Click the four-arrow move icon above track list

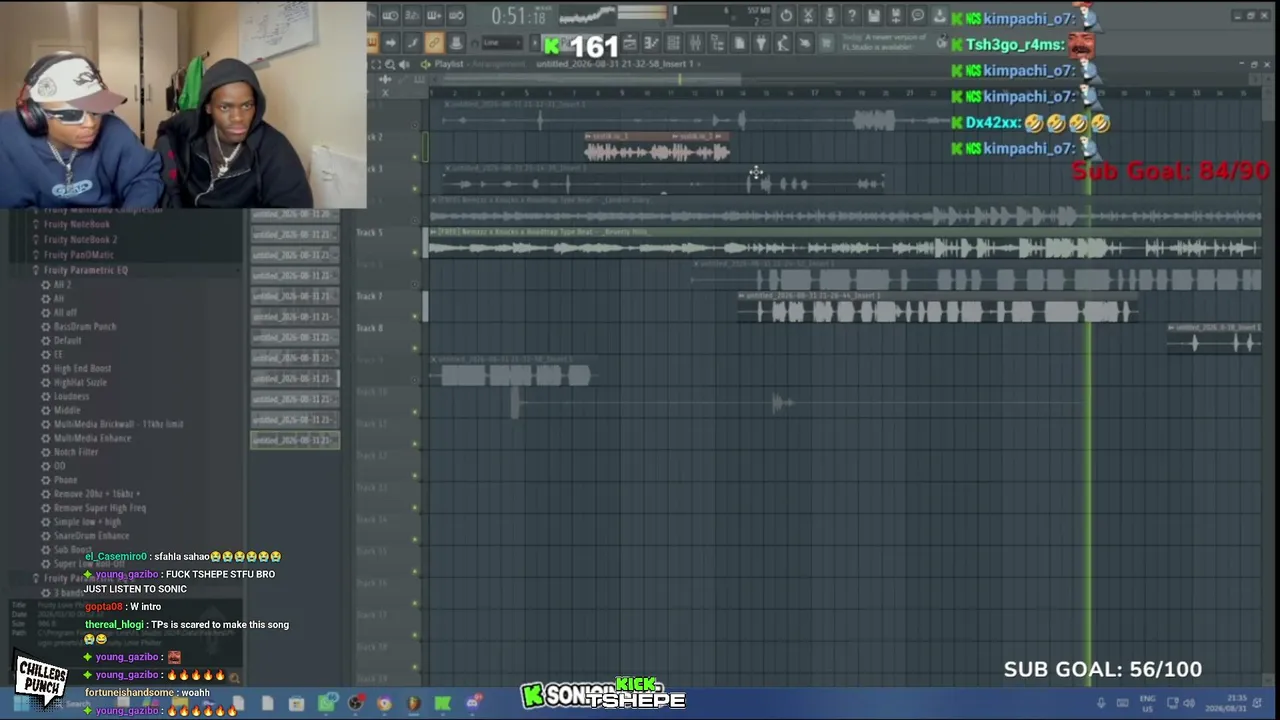pos(385,79)
